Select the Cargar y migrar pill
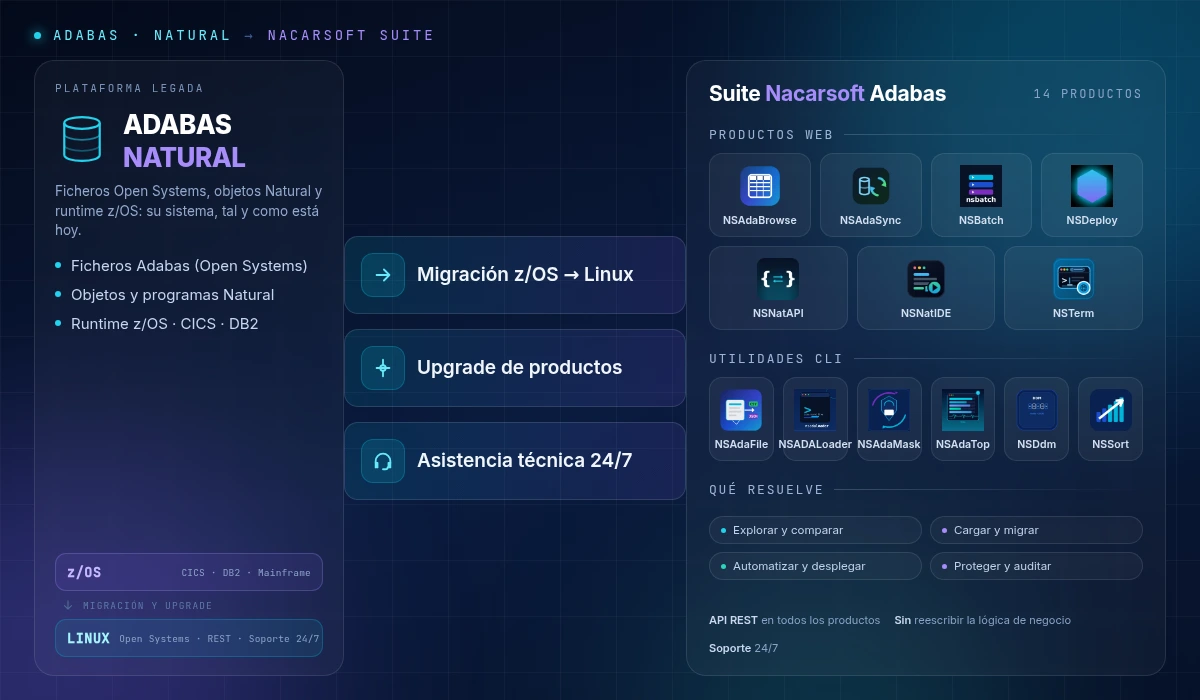 (1036, 530)
